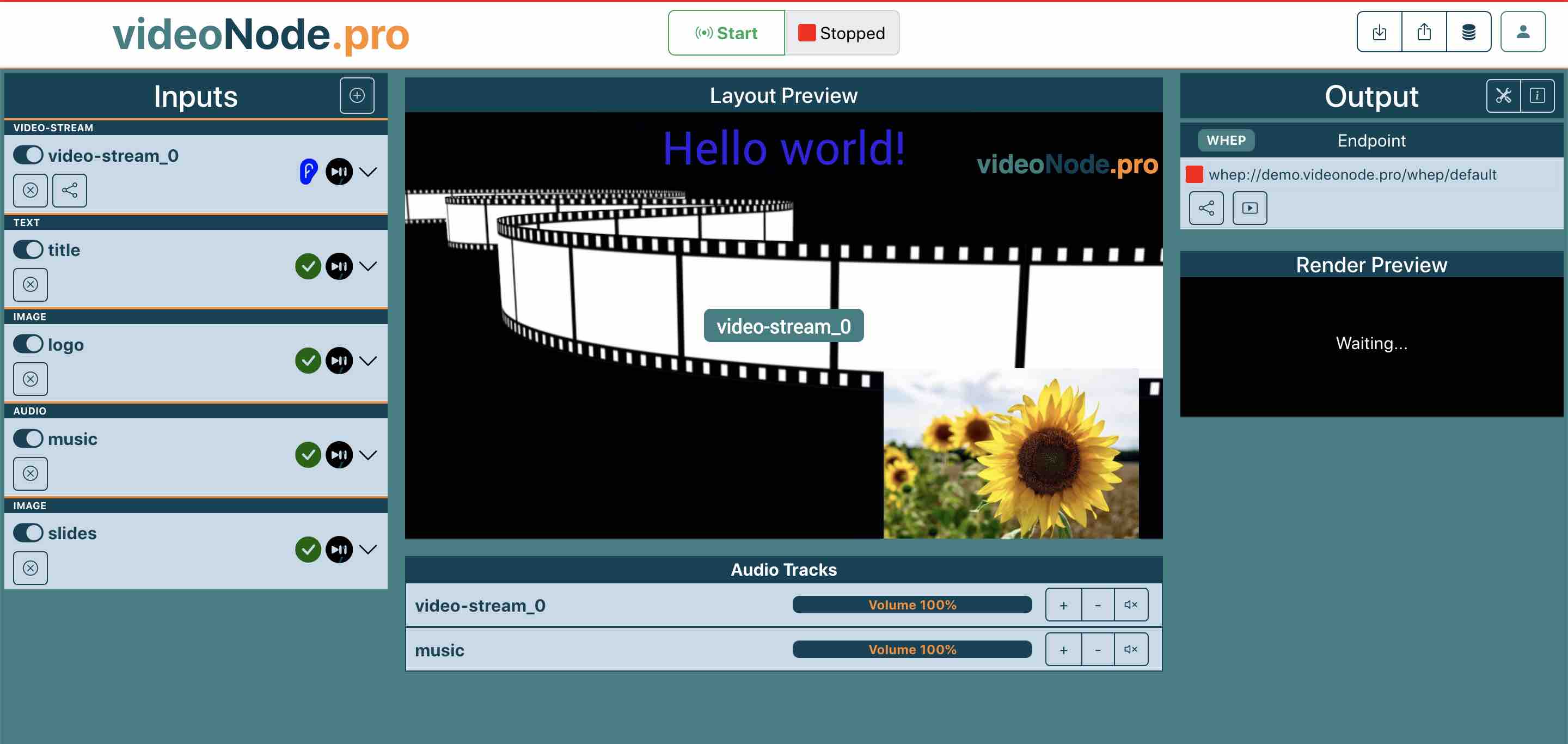Image resolution: width=1568 pixels, height=744 pixels.
Task: Click the Start button to begin streaming
Action: pyautogui.click(x=726, y=33)
